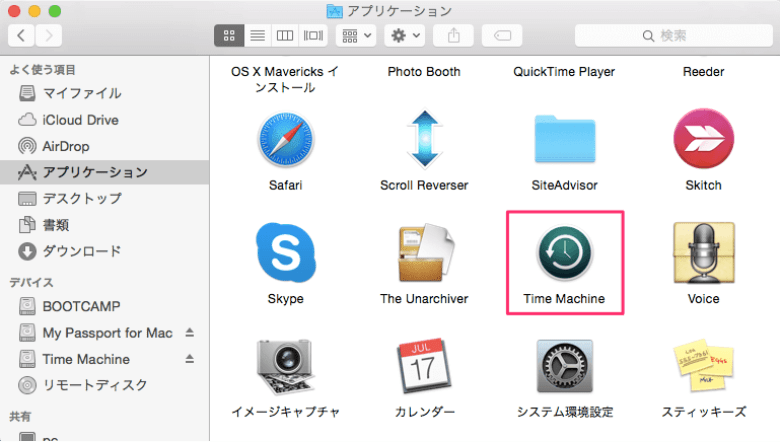Go forward with the right arrow button

[49, 35]
